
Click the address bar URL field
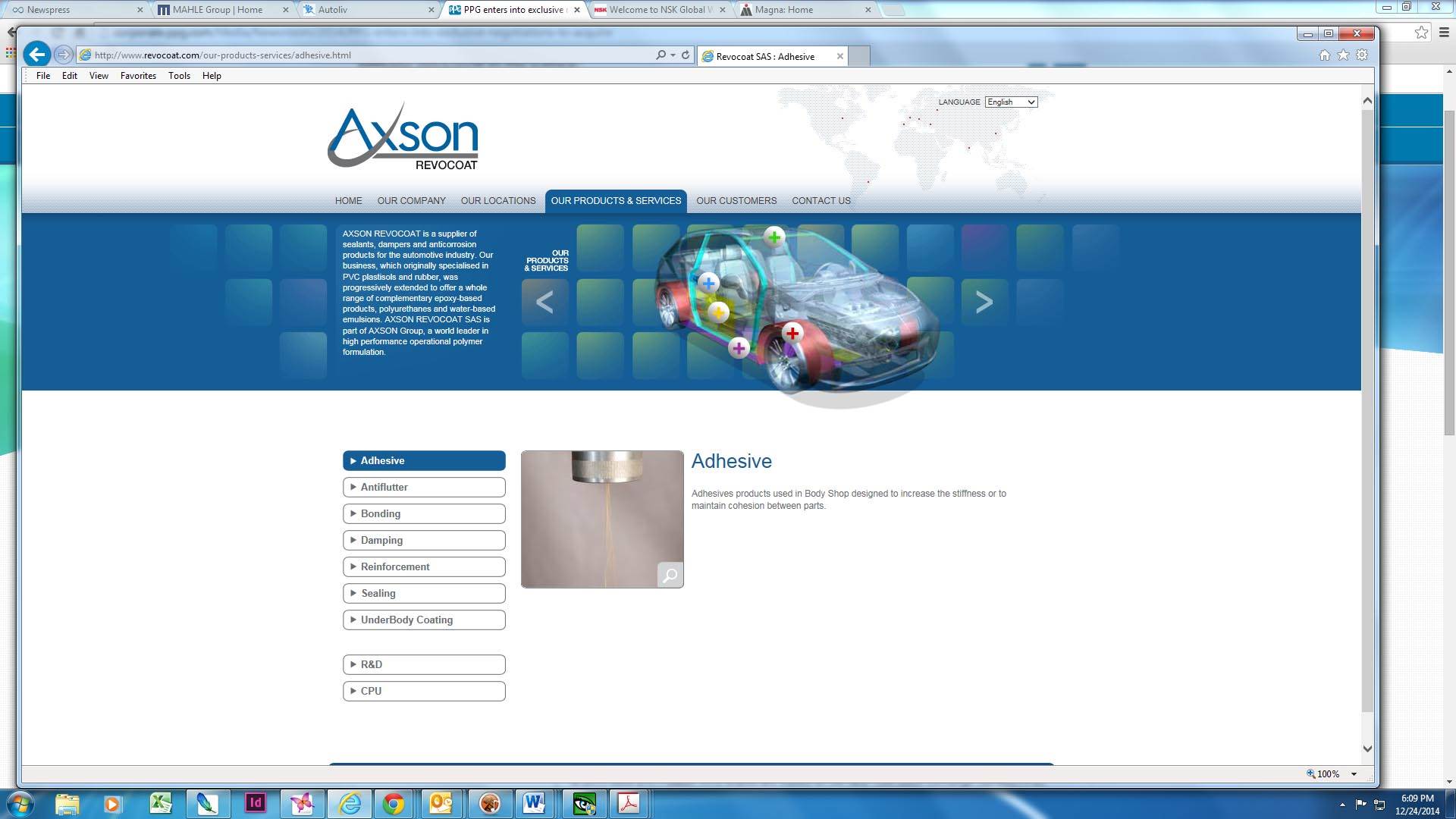(x=364, y=55)
